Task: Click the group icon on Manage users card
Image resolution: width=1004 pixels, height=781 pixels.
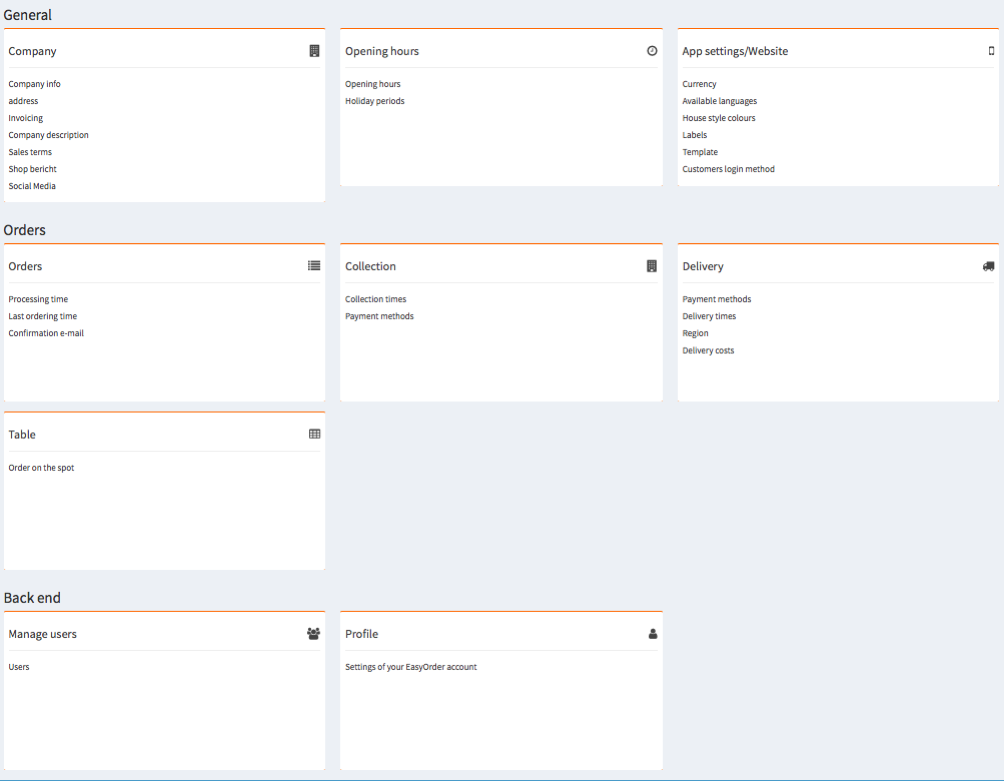Action: pyautogui.click(x=313, y=632)
